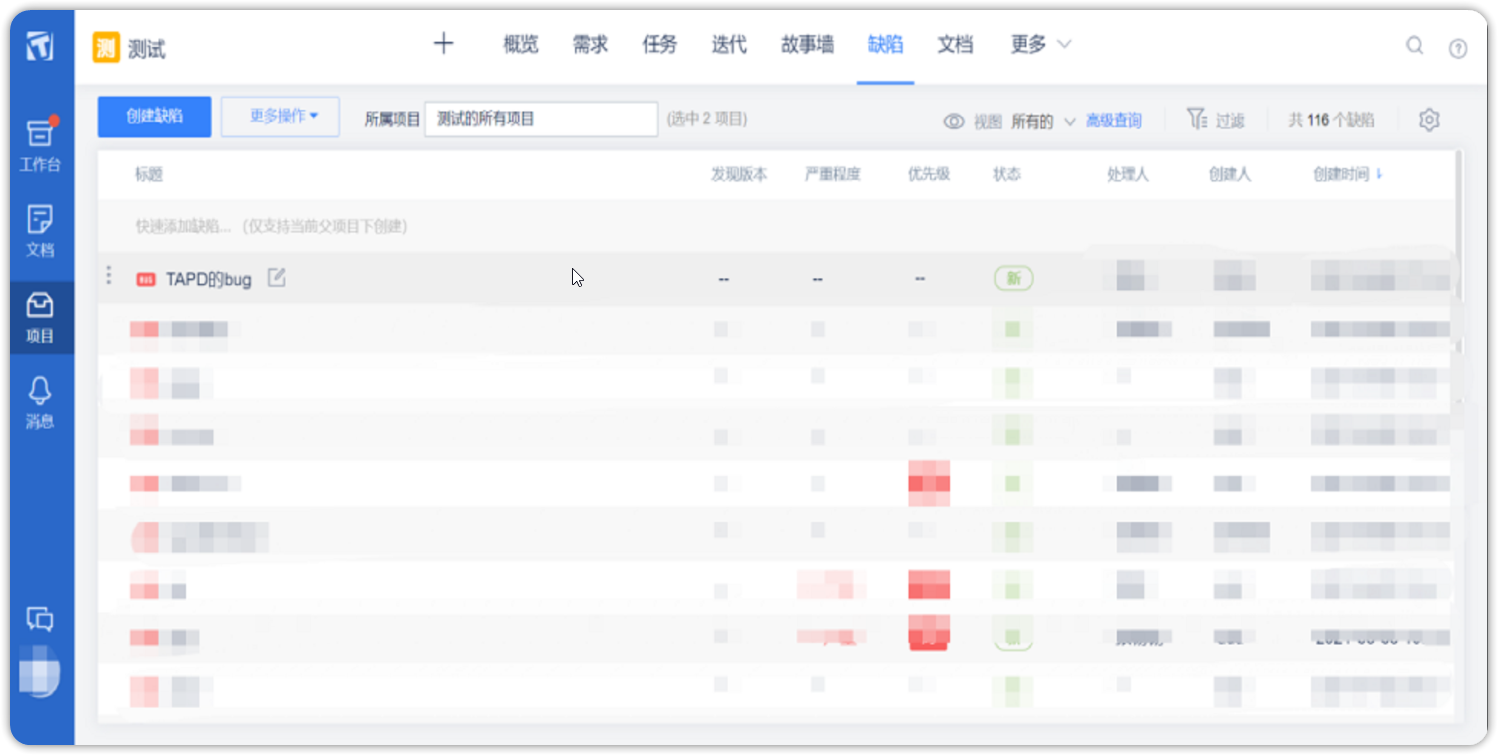The width and height of the screenshot is (1498, 755).
Task: Open the chat bubbles icon in sidebar
Action: pyautogui.click(x=40, y=619)
